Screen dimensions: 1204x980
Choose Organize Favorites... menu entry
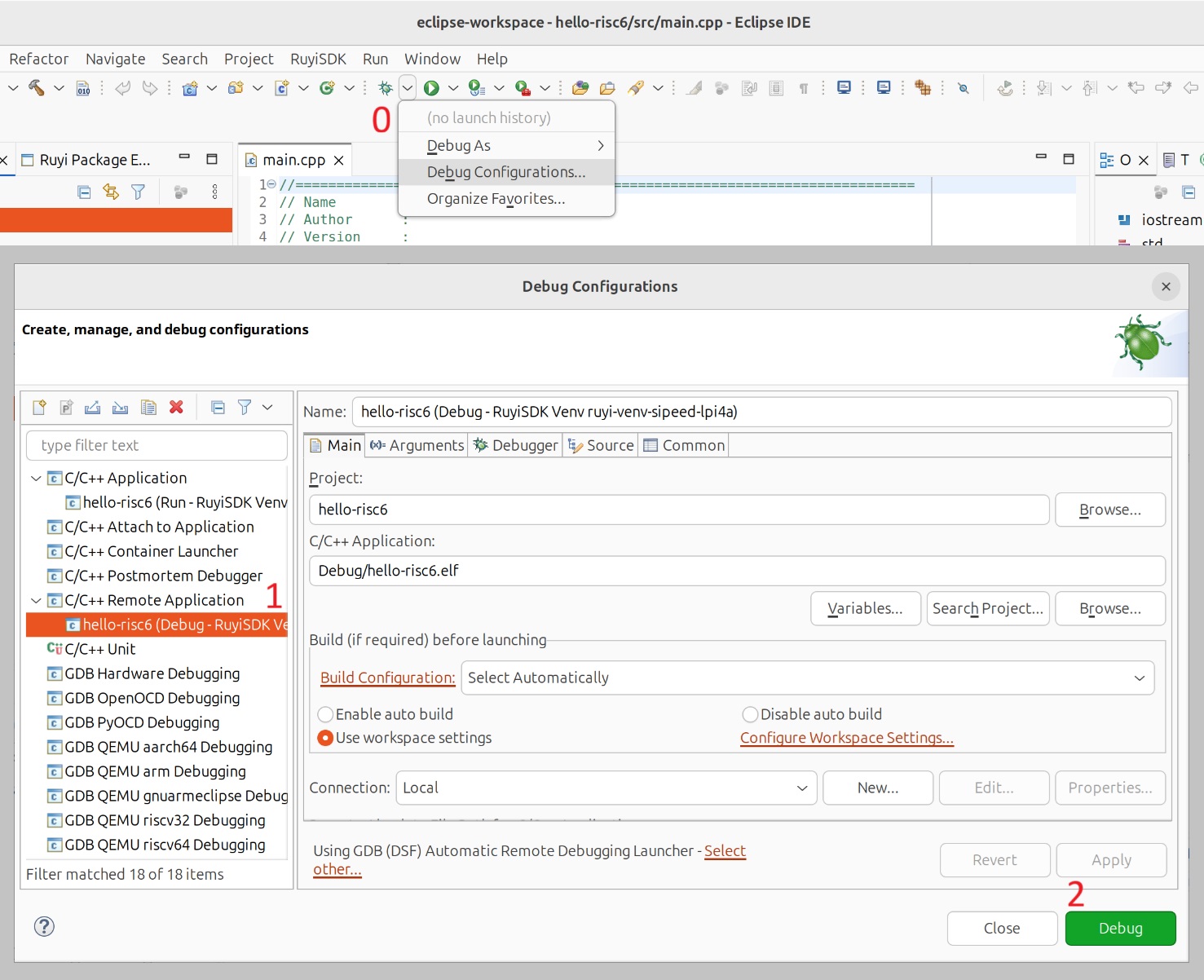tap(506, 199)
